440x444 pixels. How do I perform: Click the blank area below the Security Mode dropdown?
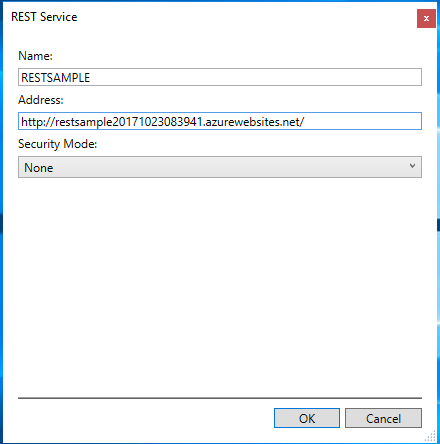220,287
